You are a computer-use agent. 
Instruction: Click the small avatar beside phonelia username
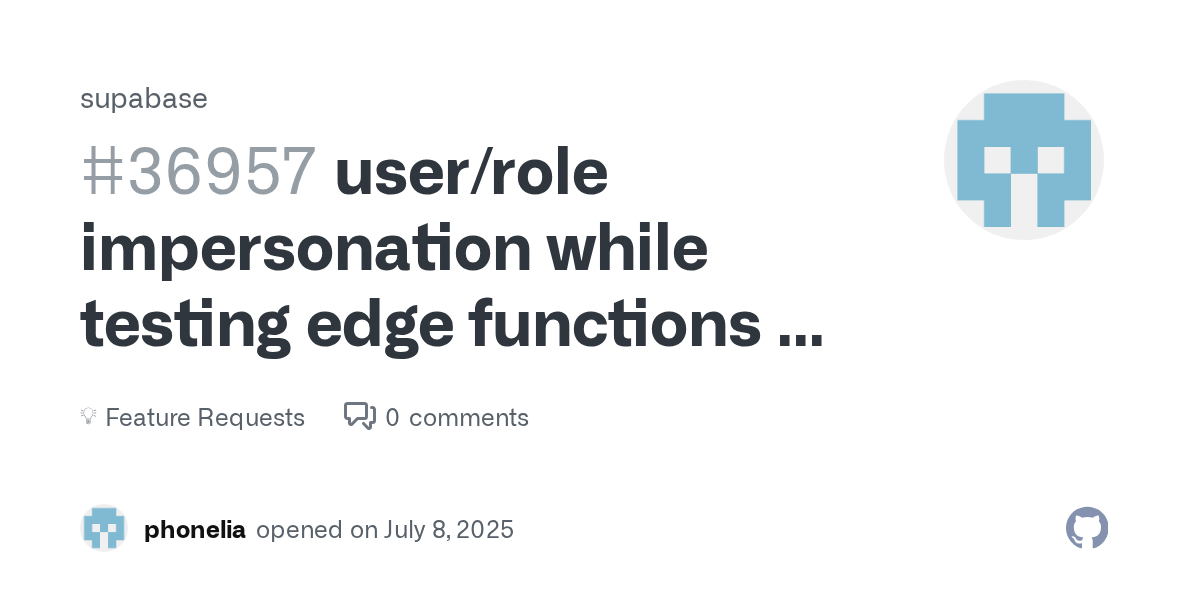click(104, 529)
